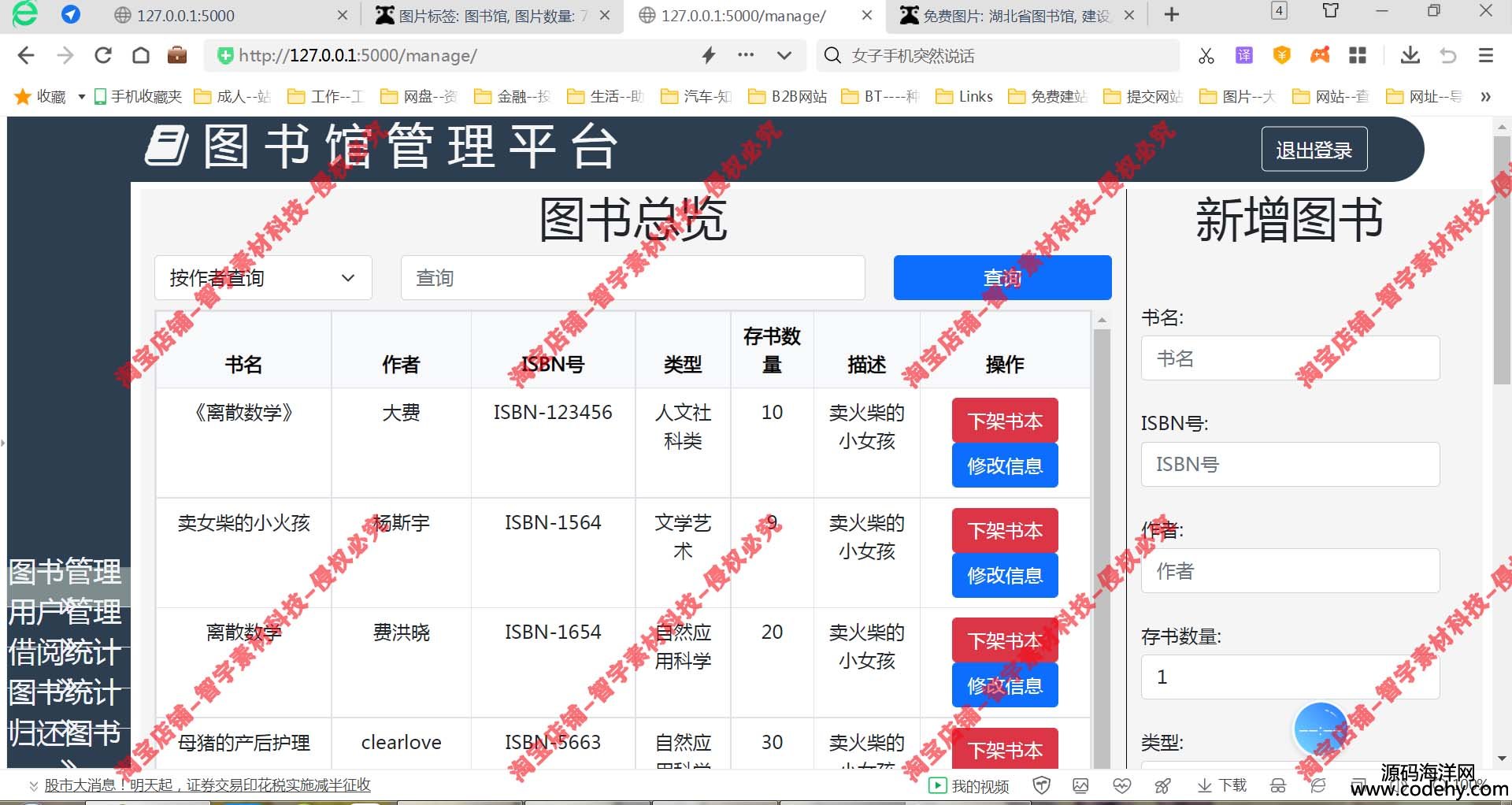Click the rocket accelerator icon in status bar
Image resolution: width=1512 pixels, height=805 pixels.
1162,785
